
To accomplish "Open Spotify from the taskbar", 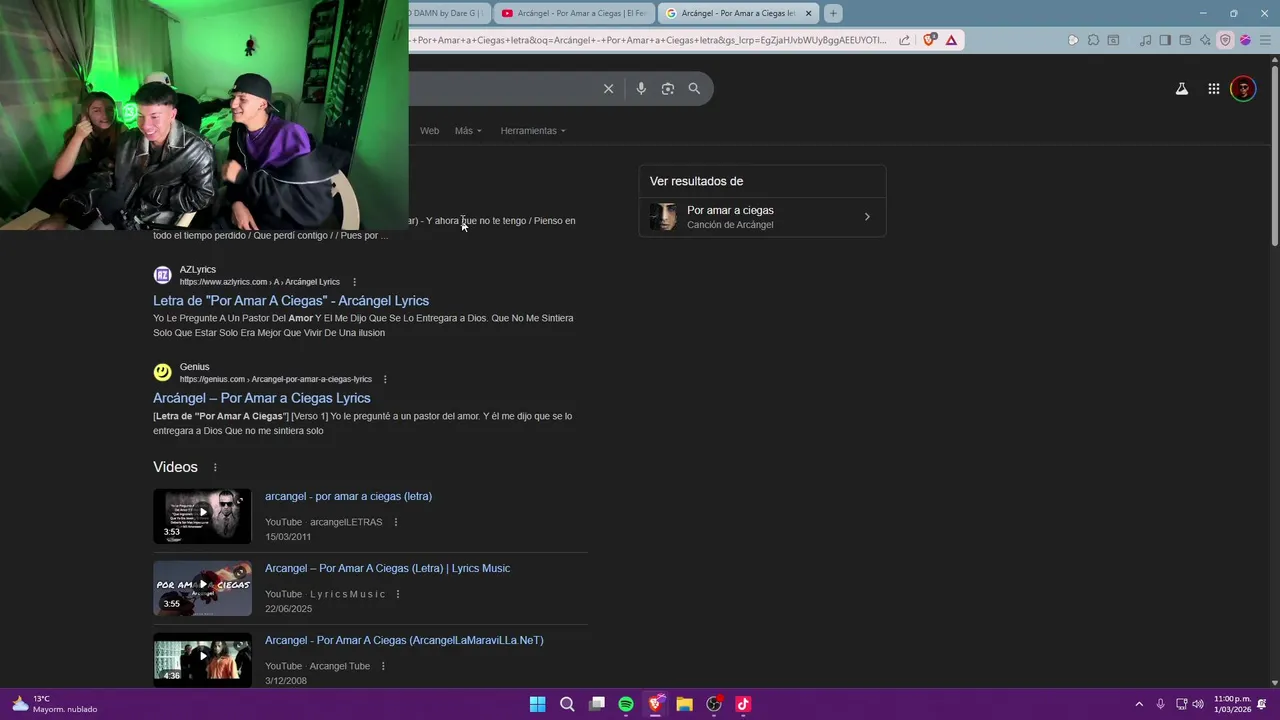I will [x=626, y=704].
